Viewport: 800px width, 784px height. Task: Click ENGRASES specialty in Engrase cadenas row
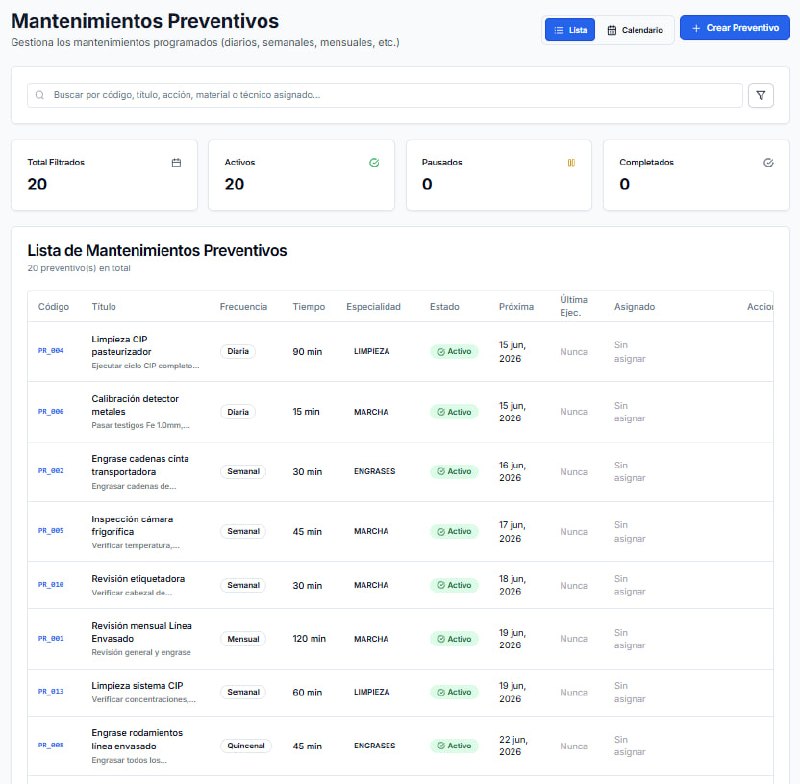pyautogui.click(x=374, y=471)
